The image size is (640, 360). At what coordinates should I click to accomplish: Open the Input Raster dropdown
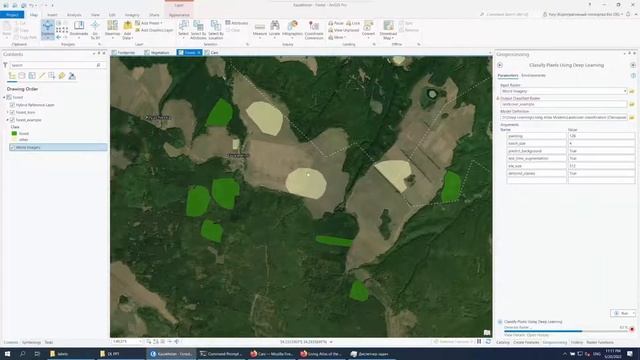[624, 91]
